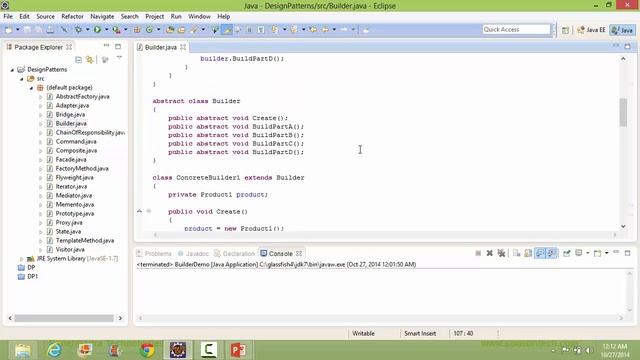Select Facade.java in Package Explorer

[x=71, y=160]
